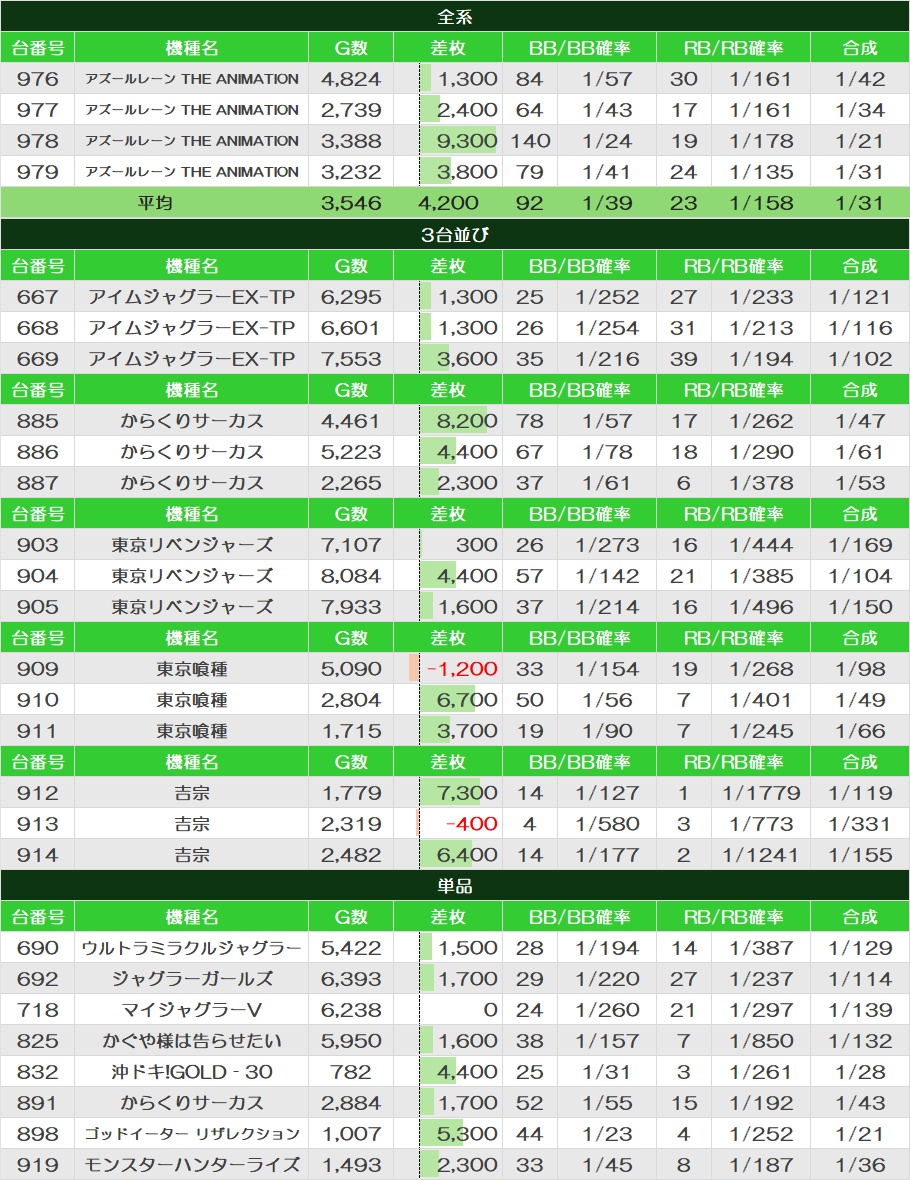Image resolution: width=910 pixels, height=1180 pixels.
Task: Click machine number 891
Action: [x=37, y=1103]
